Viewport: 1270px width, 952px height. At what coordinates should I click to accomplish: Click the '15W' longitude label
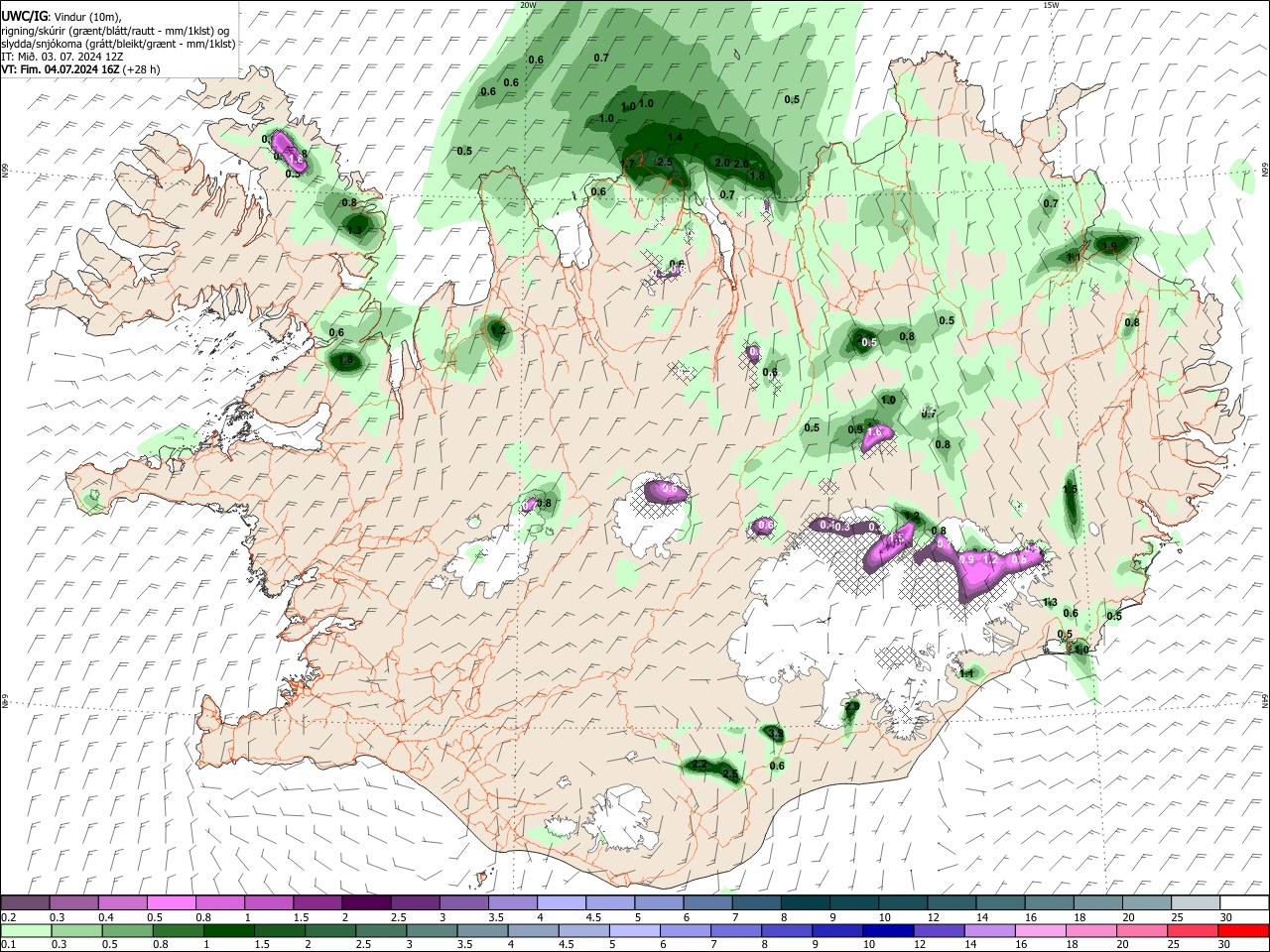1051,5
